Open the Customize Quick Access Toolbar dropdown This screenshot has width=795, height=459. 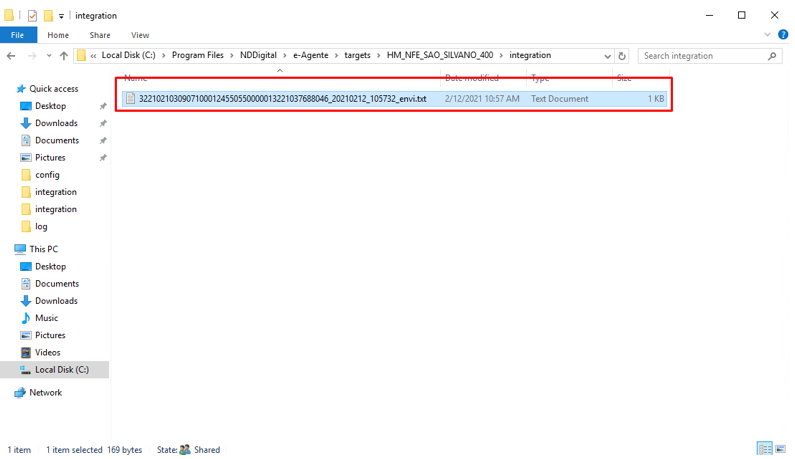pos(62,16)
